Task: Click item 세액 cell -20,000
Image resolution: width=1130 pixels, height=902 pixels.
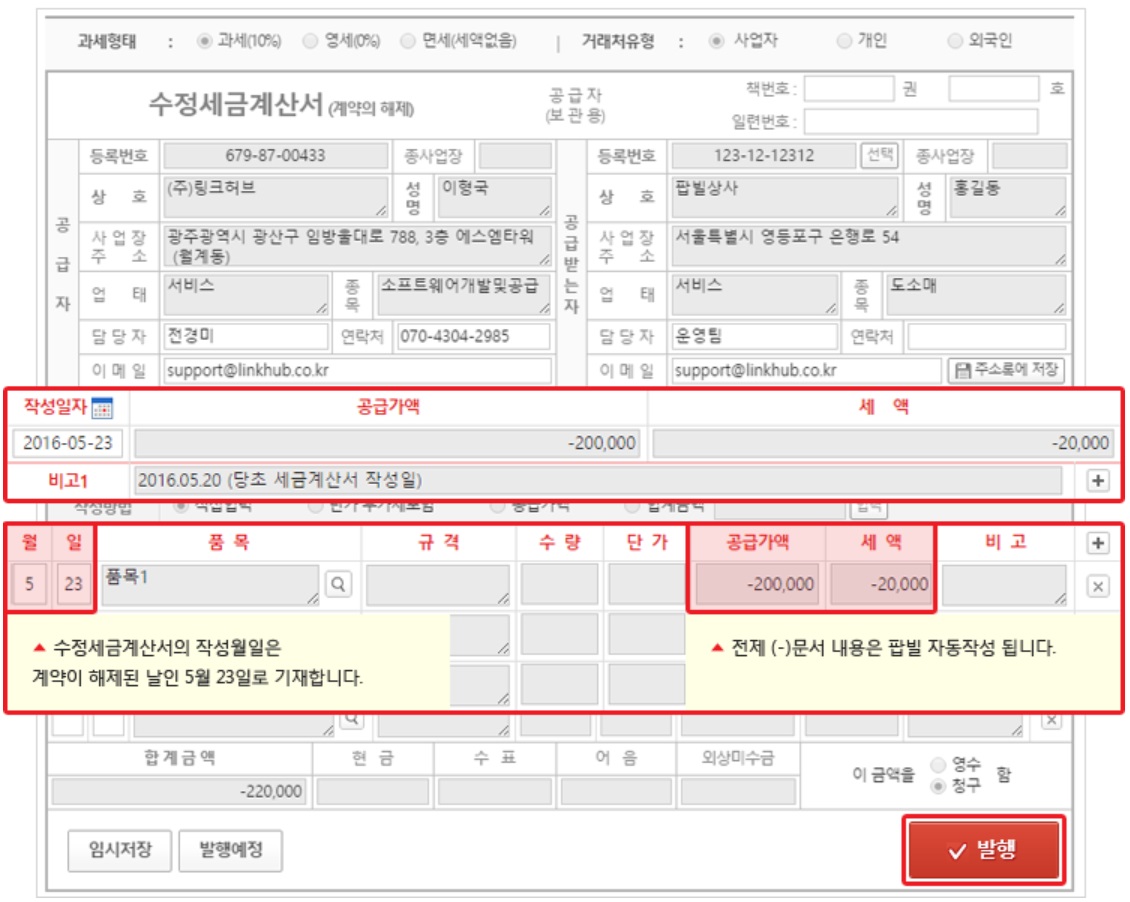Action: point(881,584)
